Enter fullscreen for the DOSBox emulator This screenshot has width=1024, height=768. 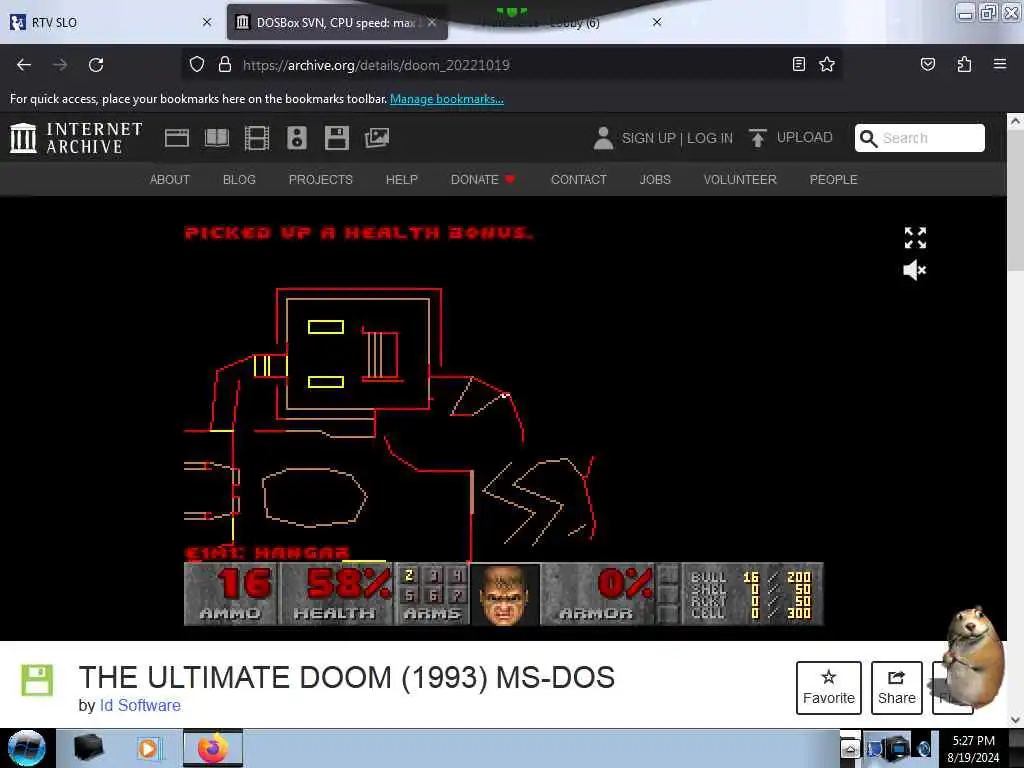click(915, 238)
